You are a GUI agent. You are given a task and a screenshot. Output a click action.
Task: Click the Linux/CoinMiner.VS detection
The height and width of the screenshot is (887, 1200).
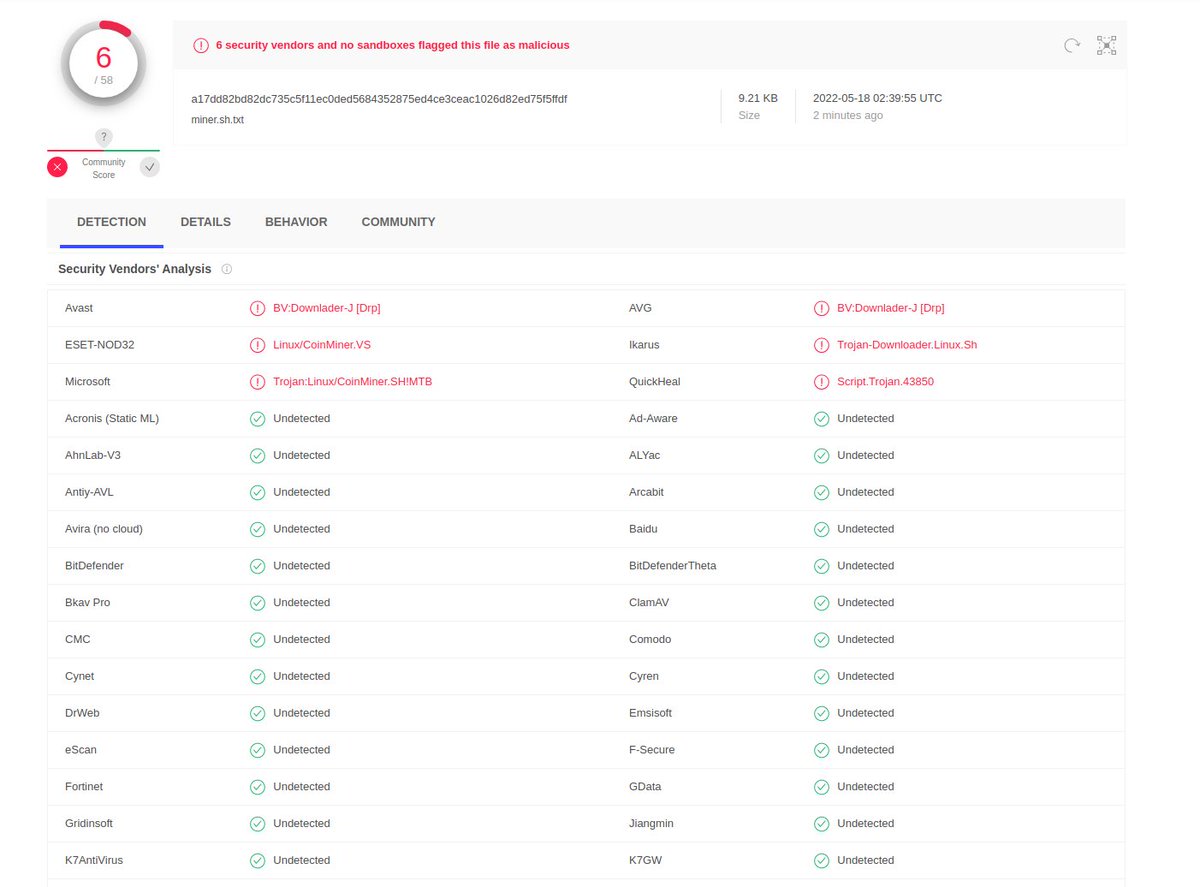pos(322,345)
